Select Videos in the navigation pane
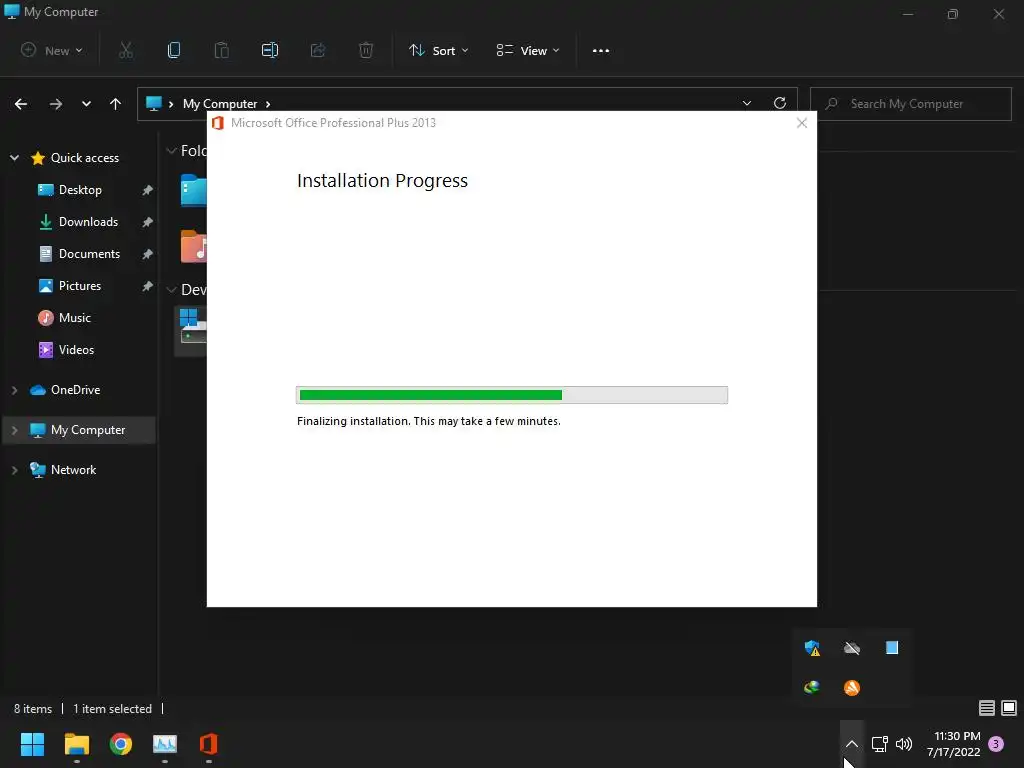 coord(76,350)
